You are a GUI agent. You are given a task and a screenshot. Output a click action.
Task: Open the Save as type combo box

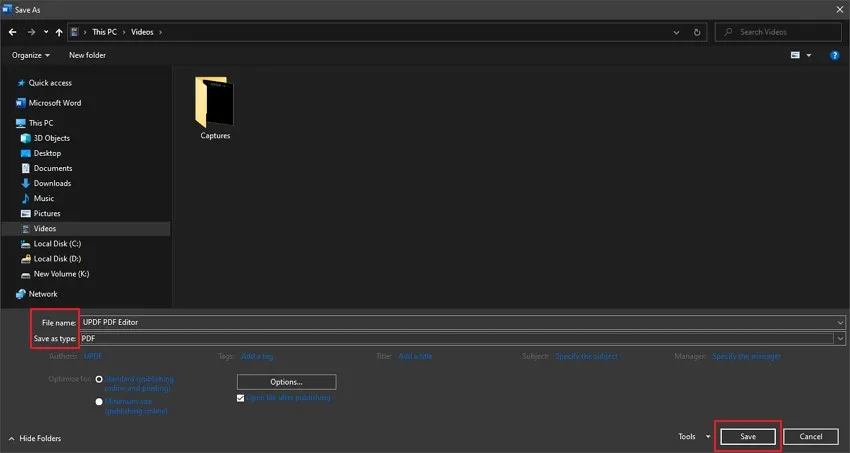click(462, 339)
